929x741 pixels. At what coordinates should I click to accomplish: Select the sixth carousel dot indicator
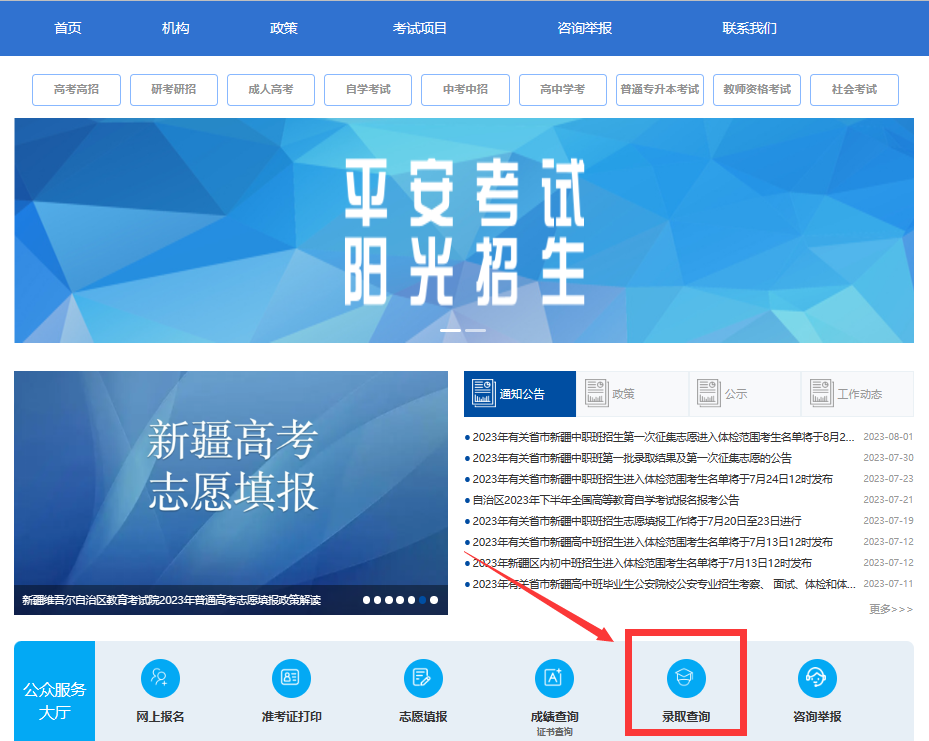coord(422,600)
